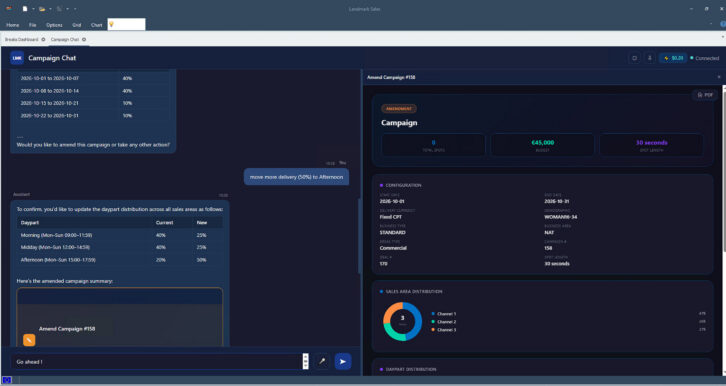Click the Total Spots stat card

tap(433, 145)
